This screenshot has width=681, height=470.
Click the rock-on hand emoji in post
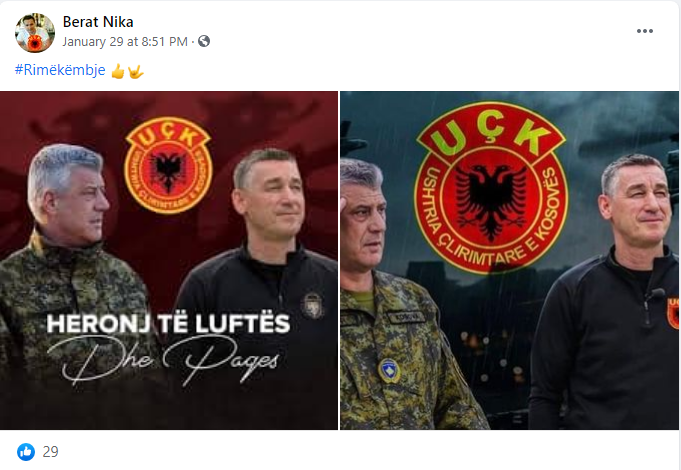[x=136, y=71]
